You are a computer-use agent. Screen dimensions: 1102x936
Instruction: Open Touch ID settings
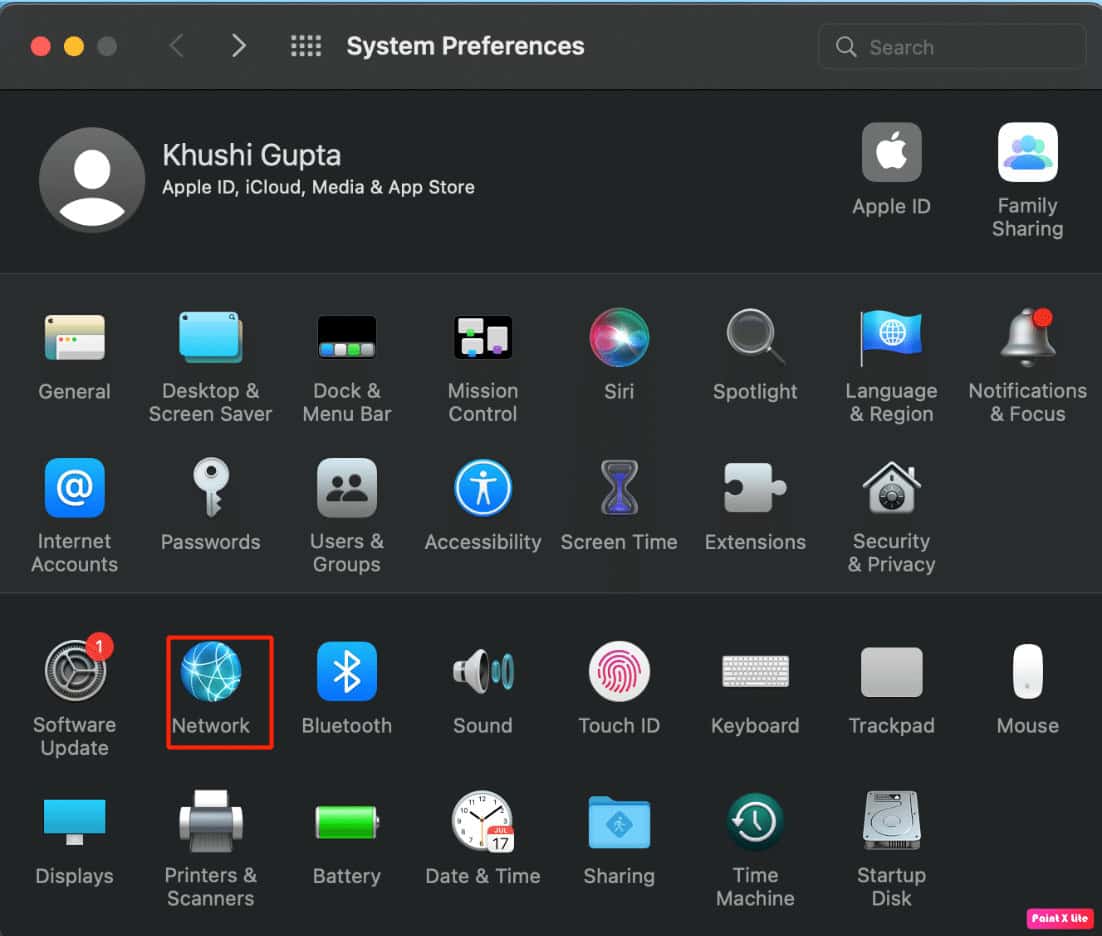(x=619, y=671)
